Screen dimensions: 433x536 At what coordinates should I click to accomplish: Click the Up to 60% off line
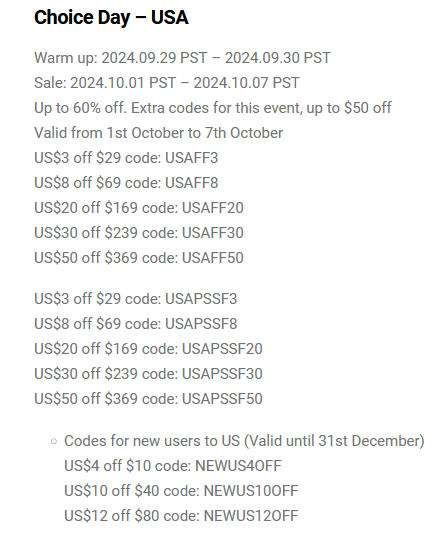pos(213,108)
